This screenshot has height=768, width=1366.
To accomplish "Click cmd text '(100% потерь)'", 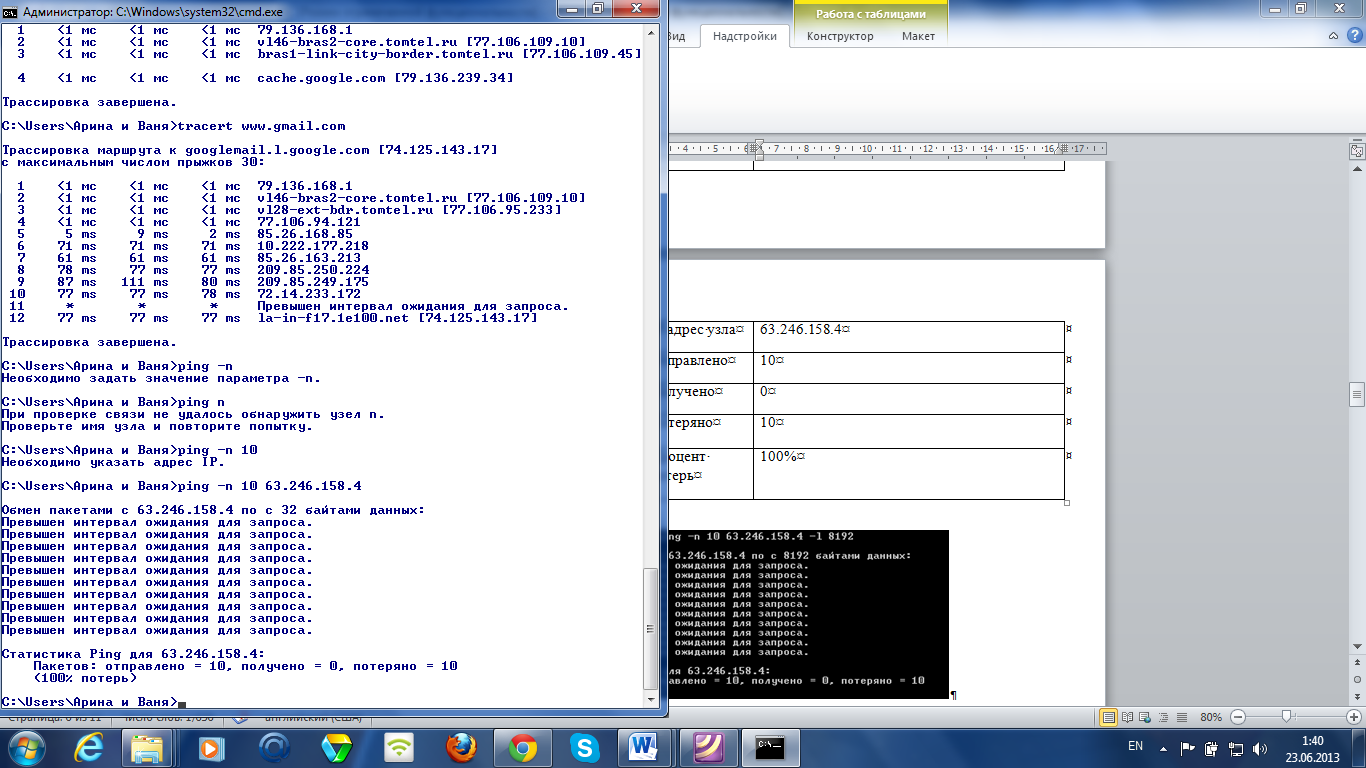I will 85,678.
